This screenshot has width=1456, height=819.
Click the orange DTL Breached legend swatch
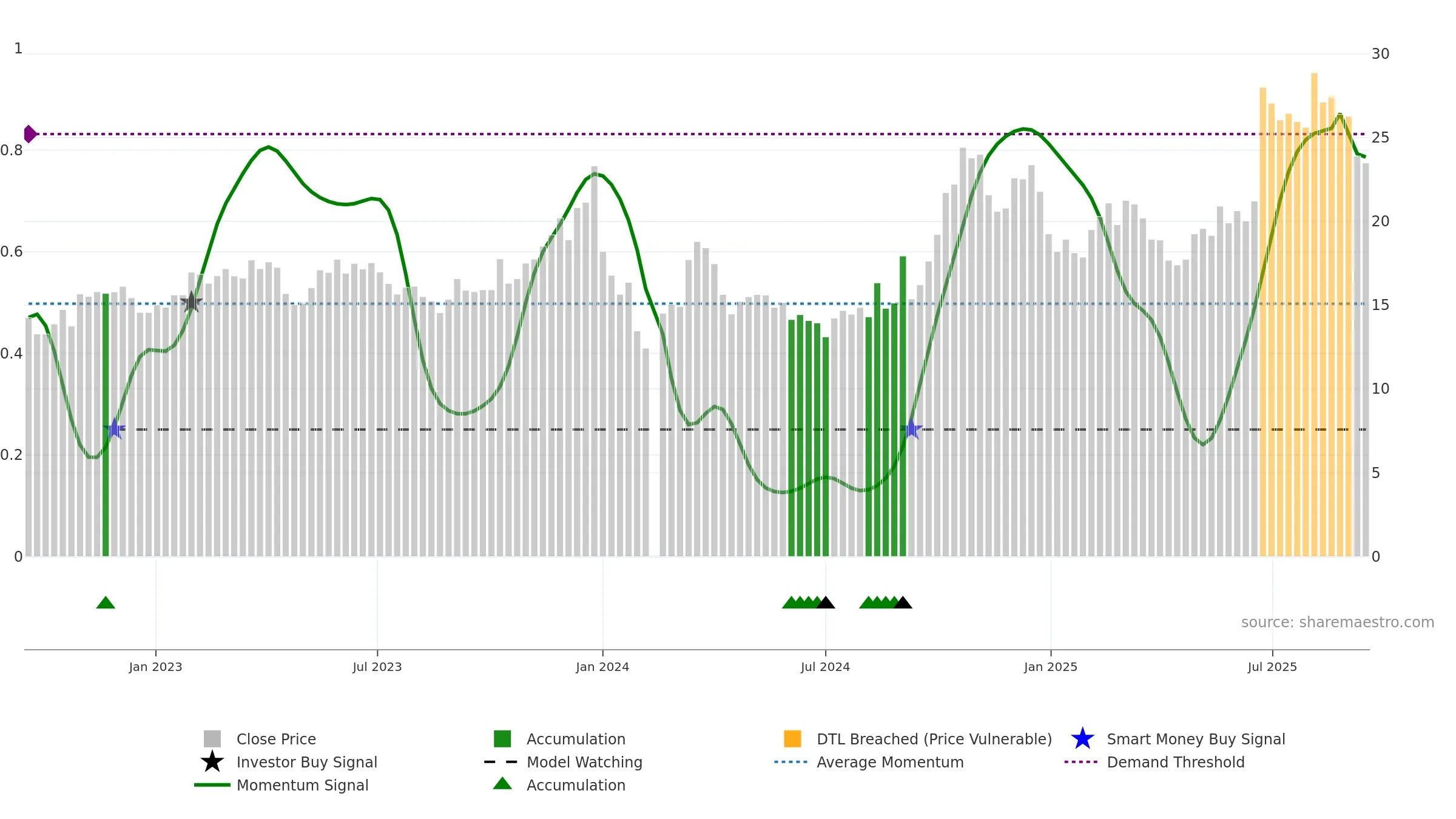coord(792,739)
